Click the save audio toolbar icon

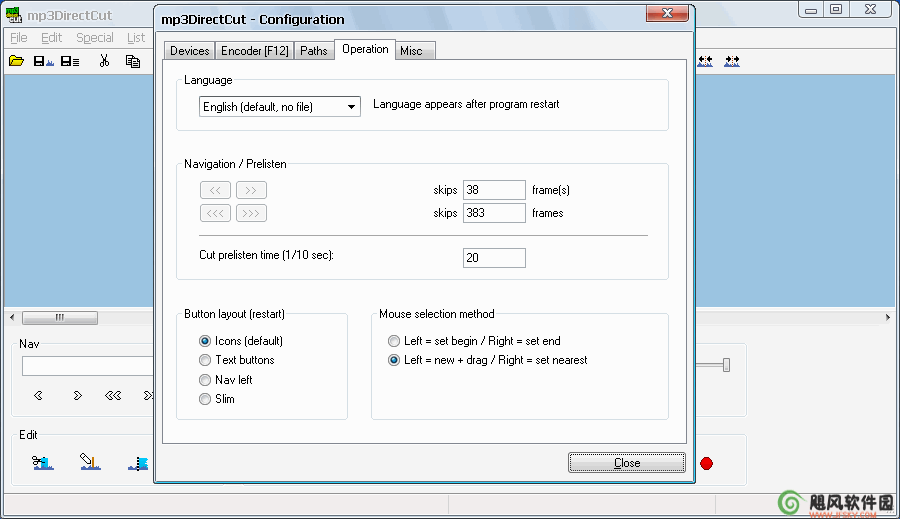(43, 61)
